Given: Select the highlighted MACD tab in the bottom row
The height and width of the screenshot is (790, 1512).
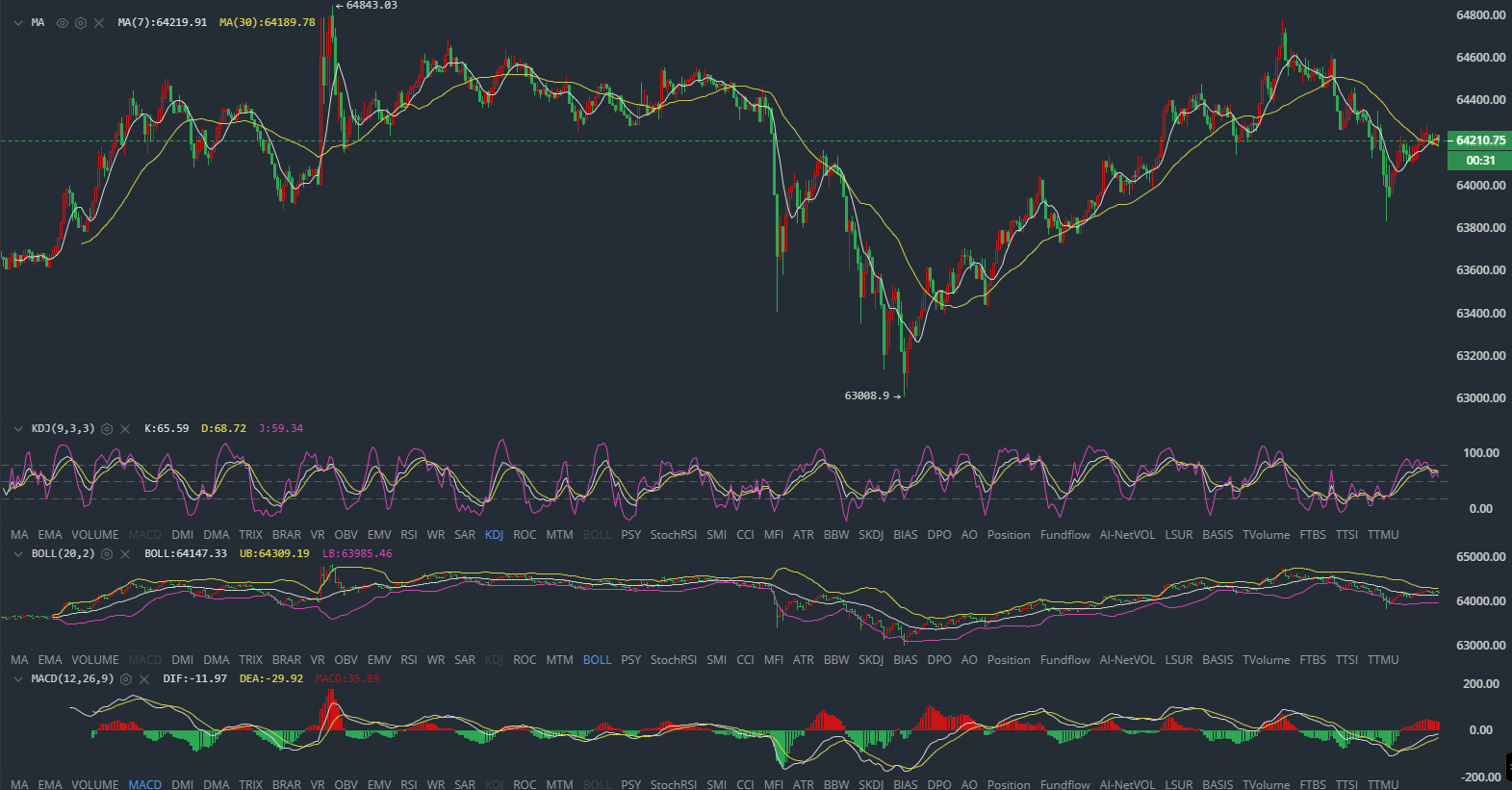Looking at the screenshot, I should [x=145, y=785].
